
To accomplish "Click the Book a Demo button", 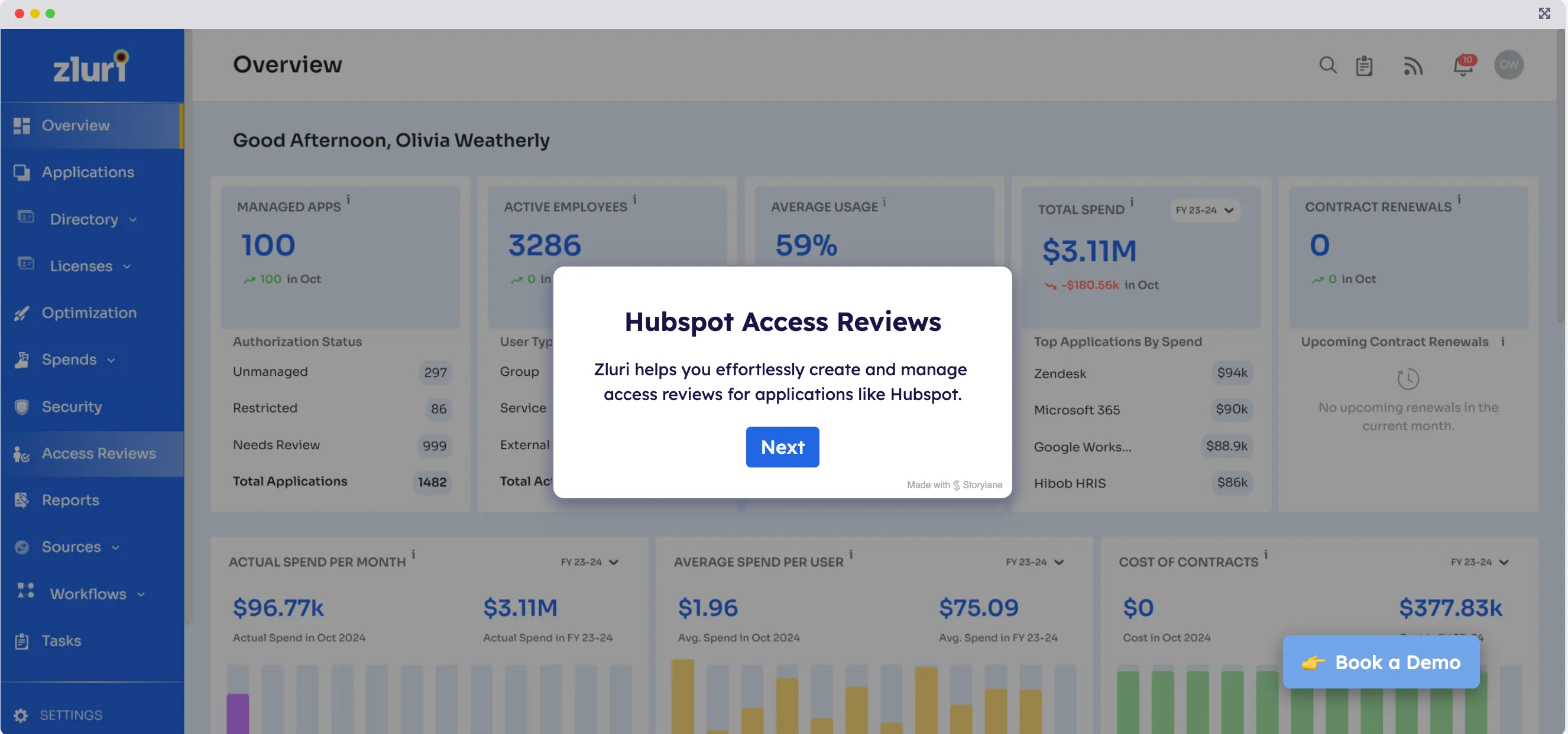I will tap(1381, 661).
